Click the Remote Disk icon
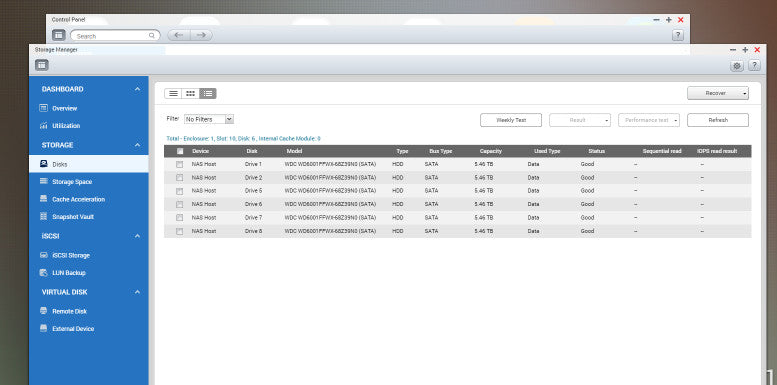The image size is (777, 385). 44,311
